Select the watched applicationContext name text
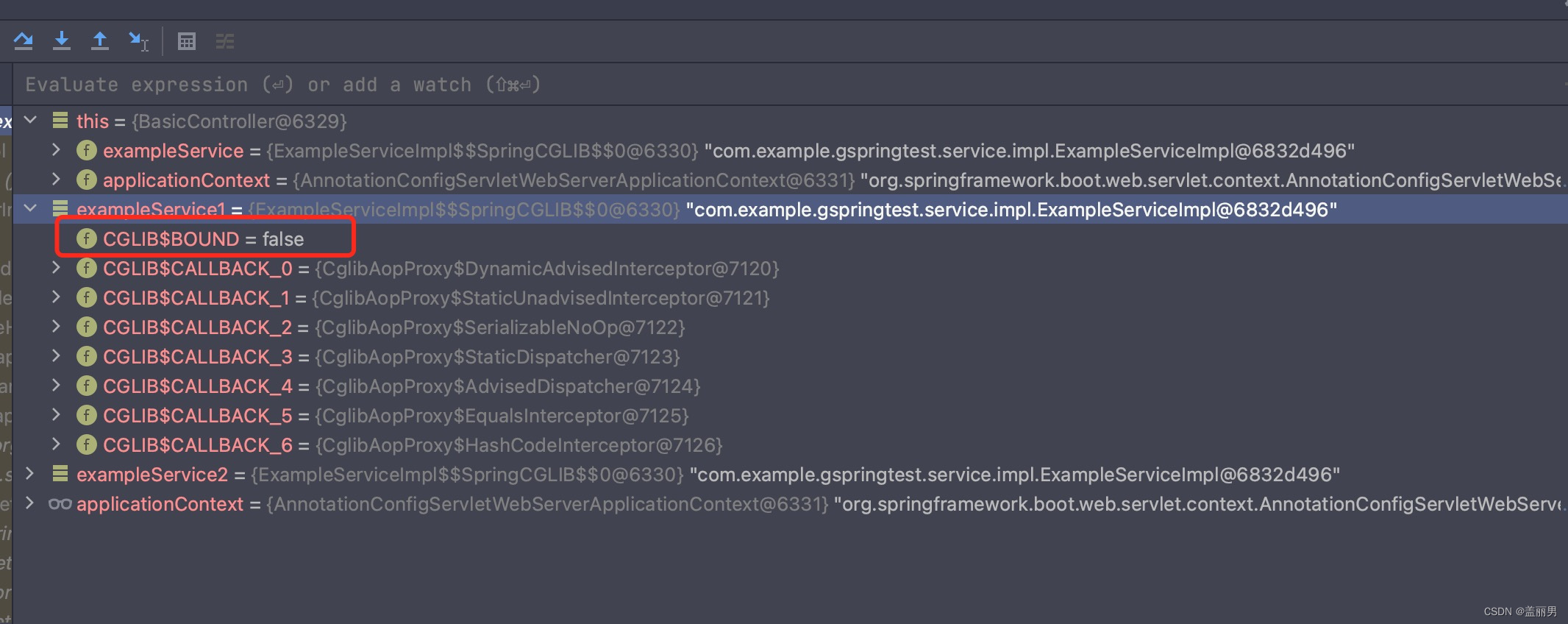1568x624 pixels. 160,504
